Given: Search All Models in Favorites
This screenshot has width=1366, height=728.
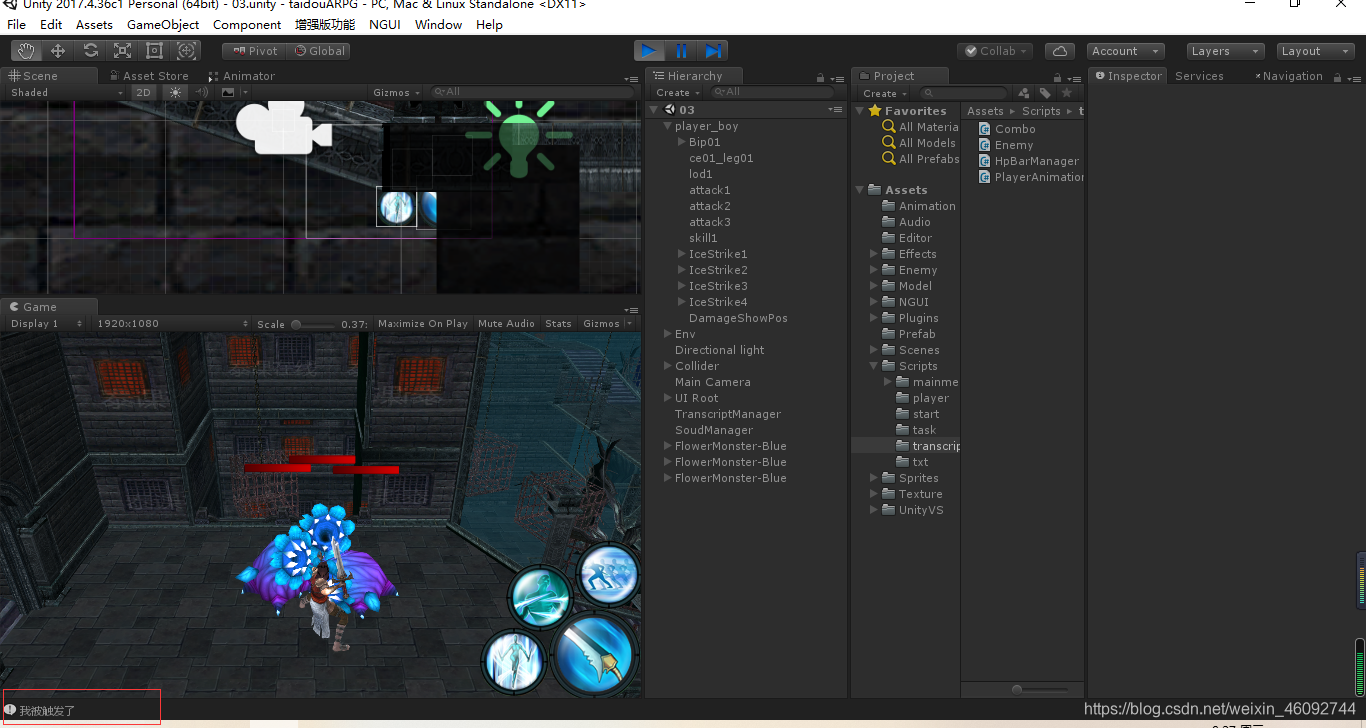Looking at the screenshot, I should pos(919,143).
